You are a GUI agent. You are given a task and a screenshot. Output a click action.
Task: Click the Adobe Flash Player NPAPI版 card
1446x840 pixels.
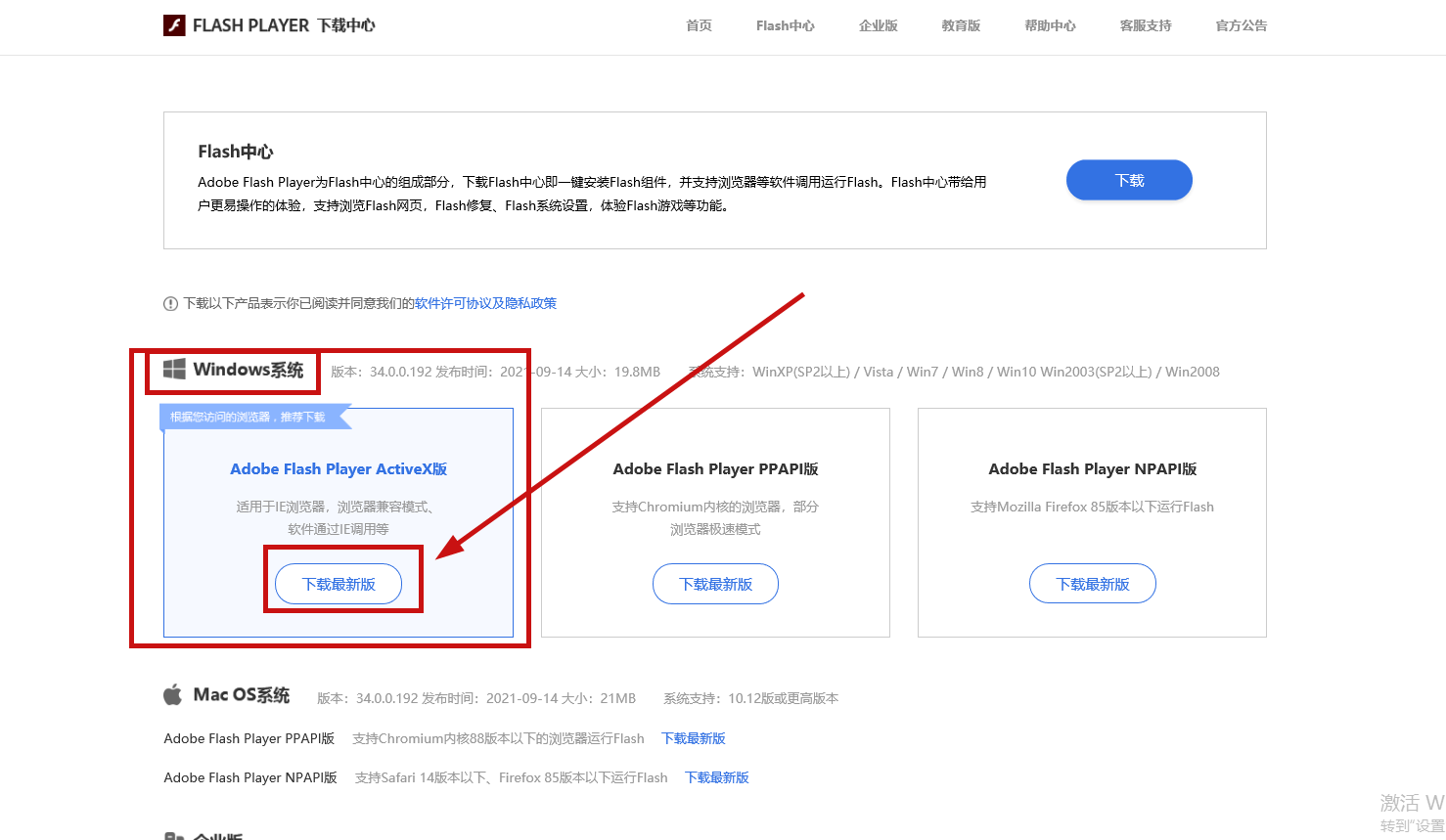point(1092,489)
